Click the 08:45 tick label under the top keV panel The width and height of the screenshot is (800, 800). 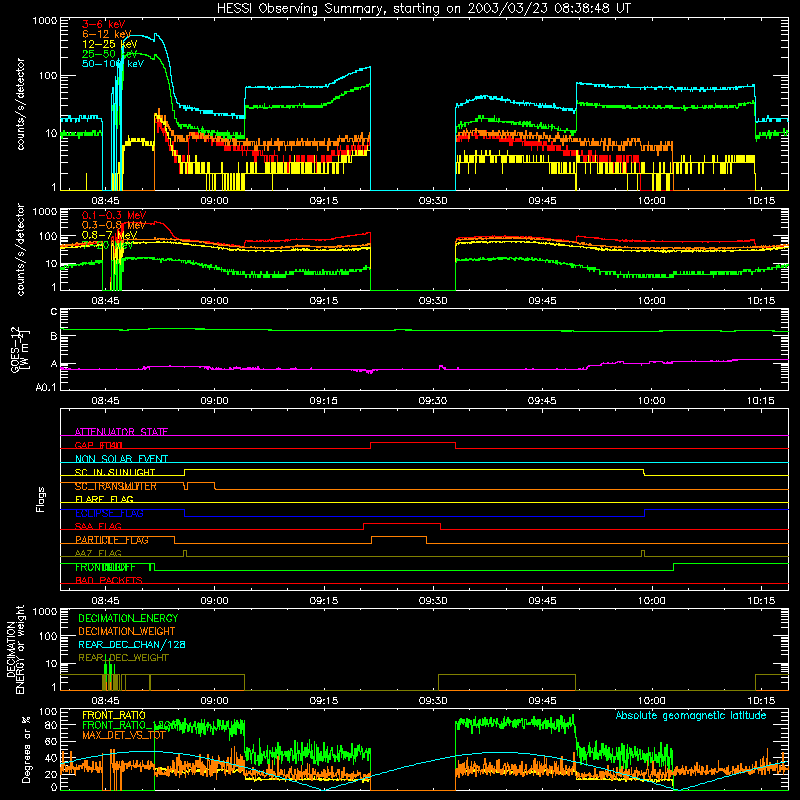coord(105,201)
